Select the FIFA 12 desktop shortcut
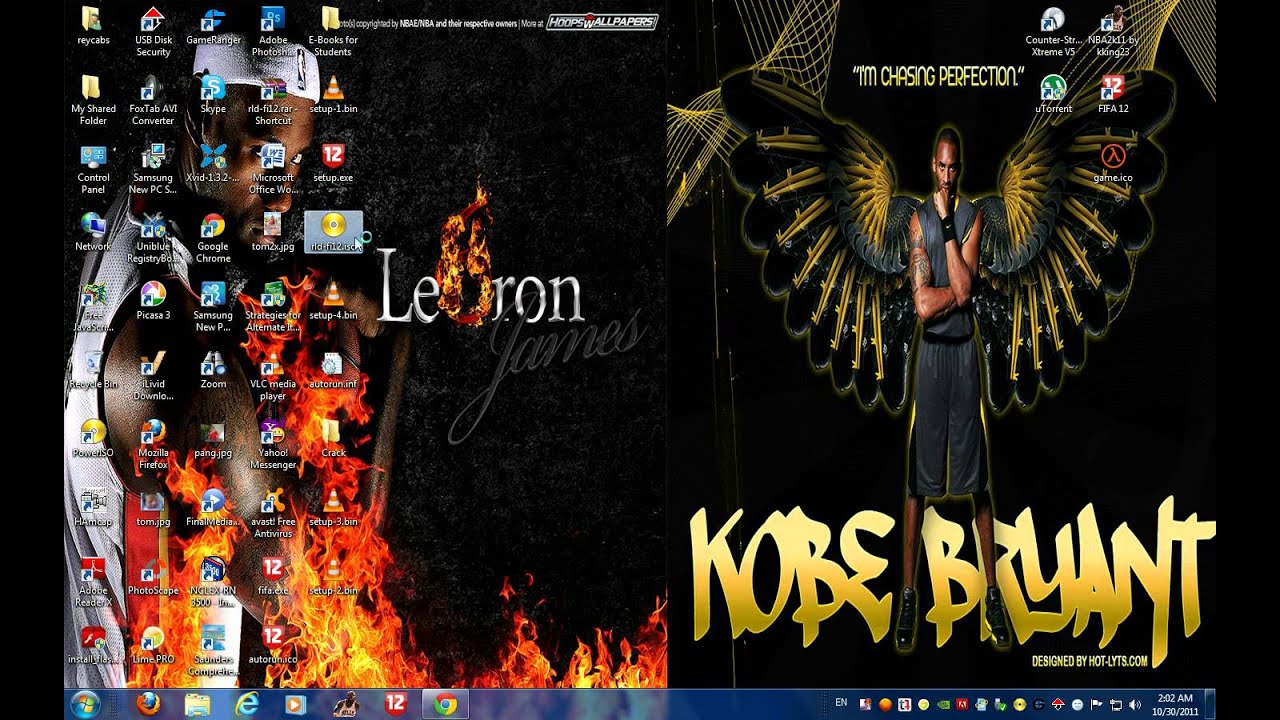Screen dimensions: 1280x720 tap(1113, 96)
